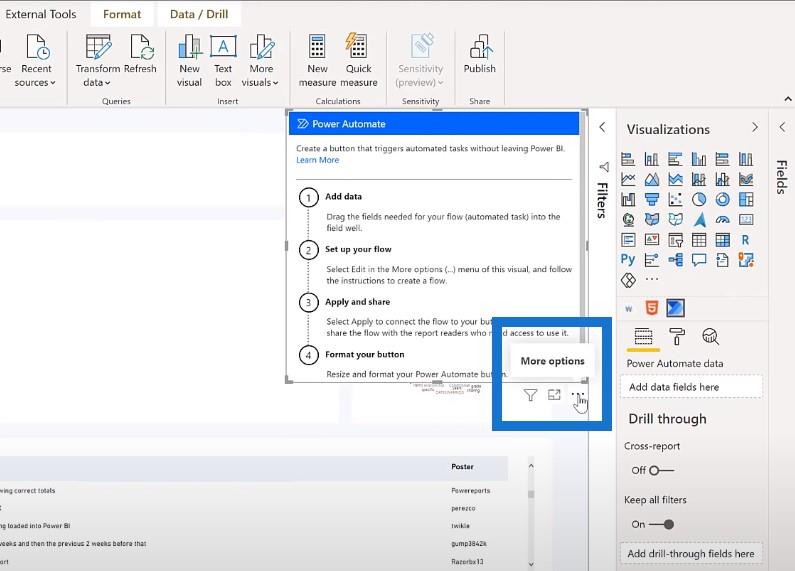This screenshot has width=795, height=571.
Task: Select the Ribbon chart visual
Action: pos(746,179)
